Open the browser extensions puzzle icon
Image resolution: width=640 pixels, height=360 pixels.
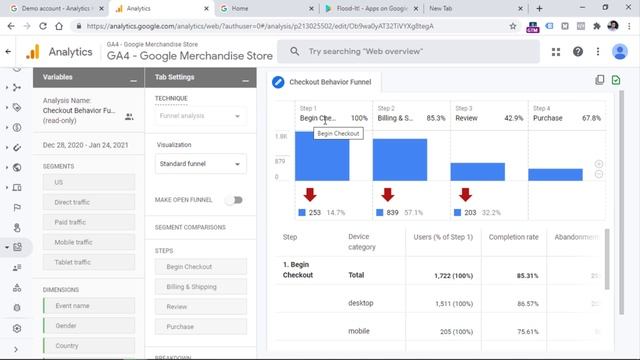[597, 26]
